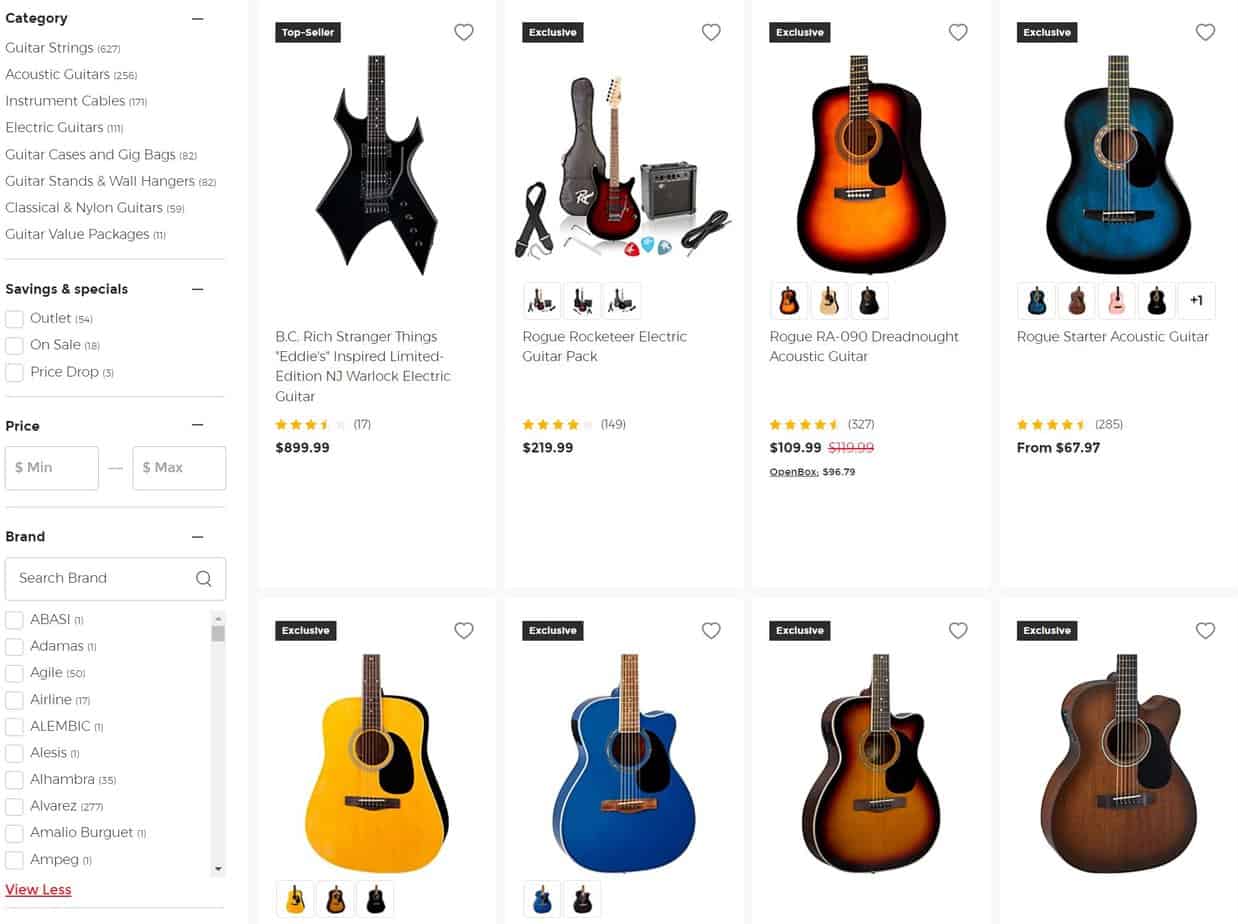The image size is (1238, 924).
Task: Enable the Outlet filter
Action: point(15,318)
